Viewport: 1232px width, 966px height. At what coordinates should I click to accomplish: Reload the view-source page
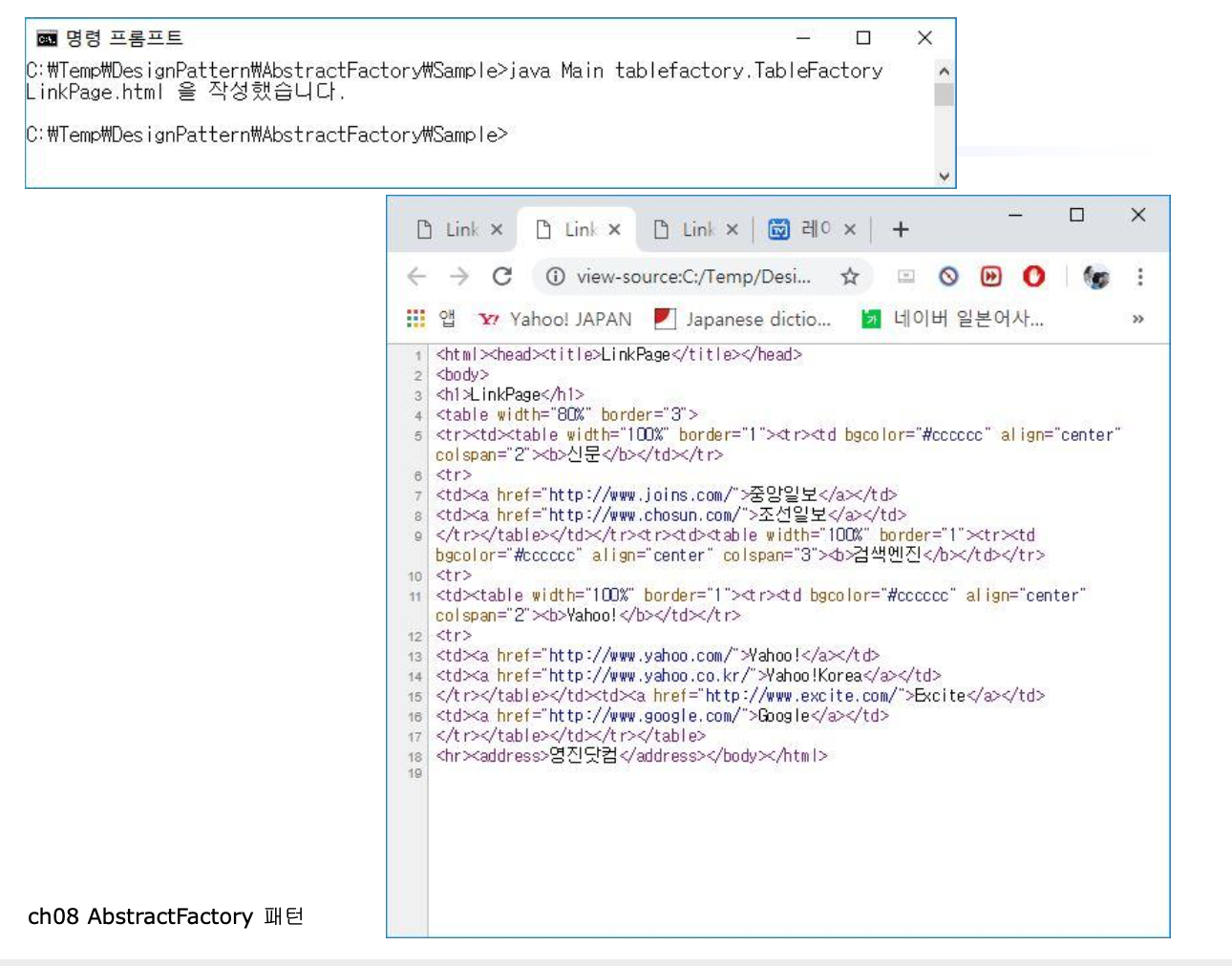(x=502, y=277)
